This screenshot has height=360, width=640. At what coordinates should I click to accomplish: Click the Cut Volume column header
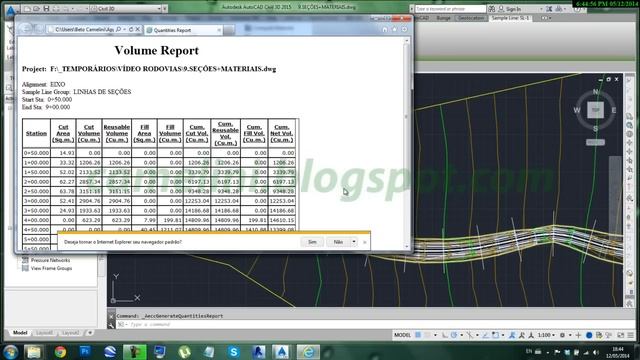point(89,133)
